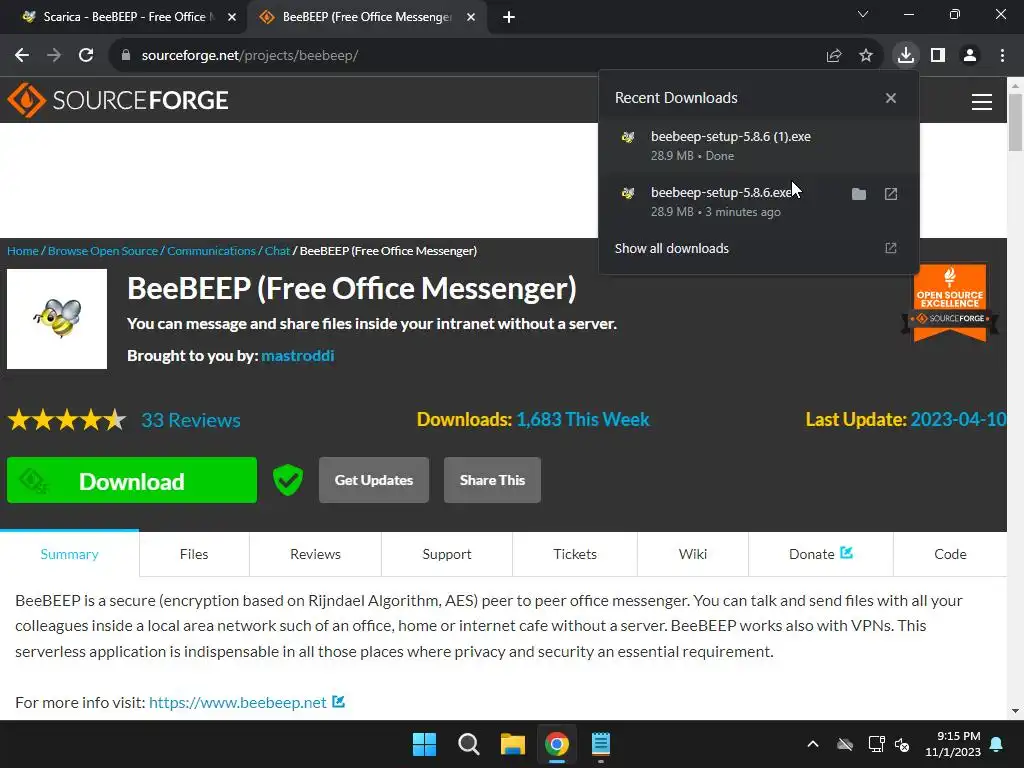Screen dimensions: 1024x768
Task: Go to Home in the breadcrumb
Action: click(x=23, y=251)
